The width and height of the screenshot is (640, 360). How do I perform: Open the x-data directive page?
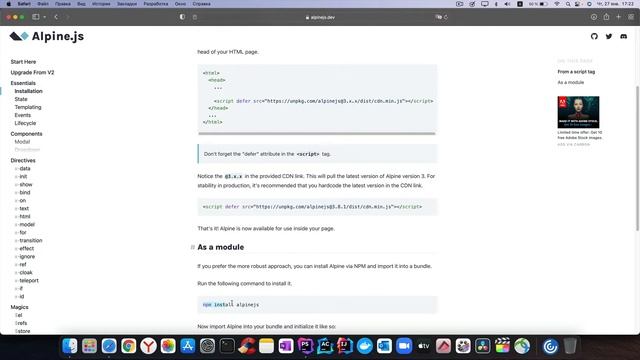(22, 168)
